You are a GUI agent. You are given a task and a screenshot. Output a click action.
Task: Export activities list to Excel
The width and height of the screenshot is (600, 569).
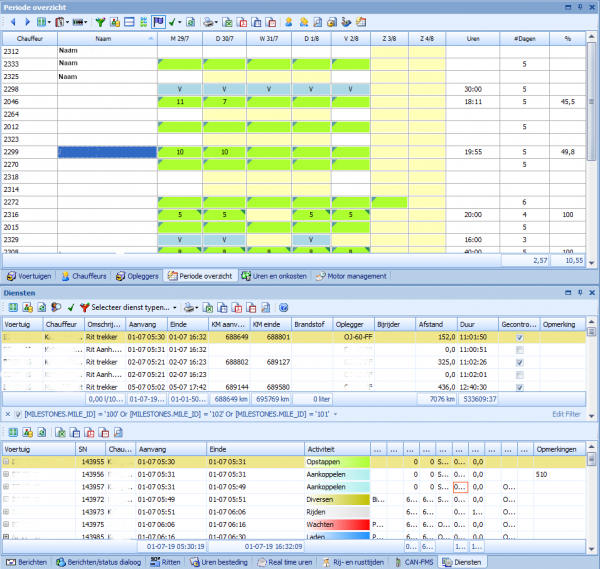[x=60, y=432]
